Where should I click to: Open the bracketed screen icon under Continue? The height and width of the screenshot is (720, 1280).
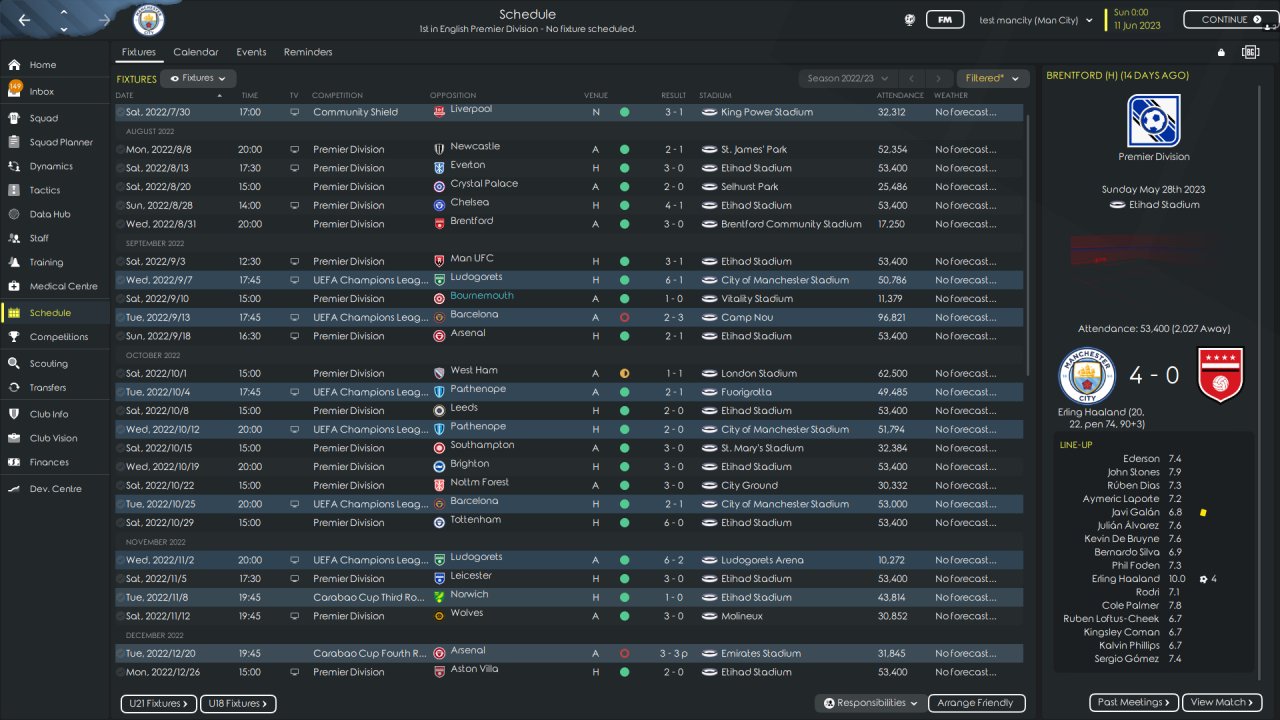pyautogui.click(x=1250, y=52)
